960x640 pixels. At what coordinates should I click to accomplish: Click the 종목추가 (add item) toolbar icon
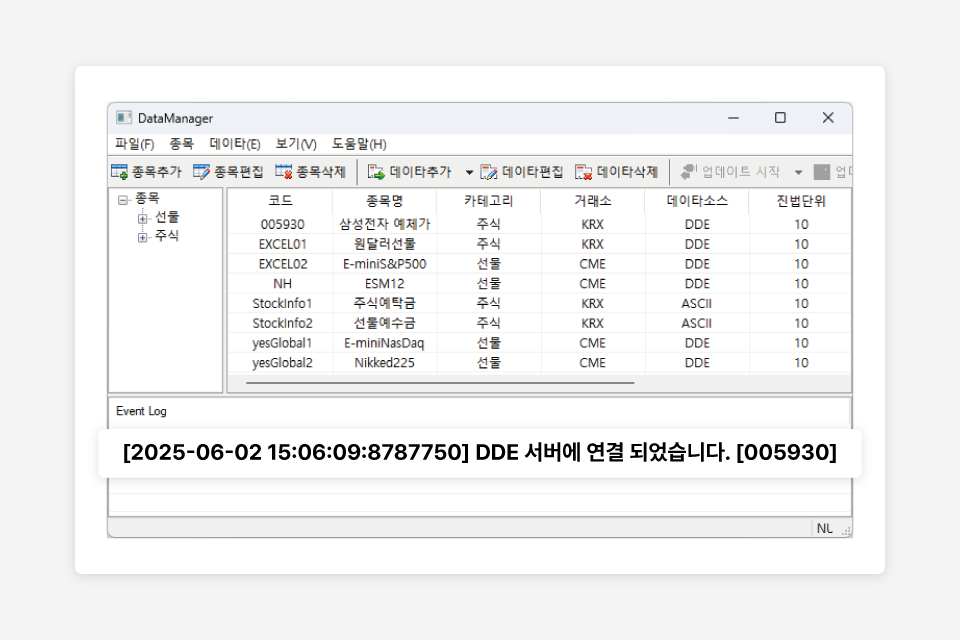point(120,172)
